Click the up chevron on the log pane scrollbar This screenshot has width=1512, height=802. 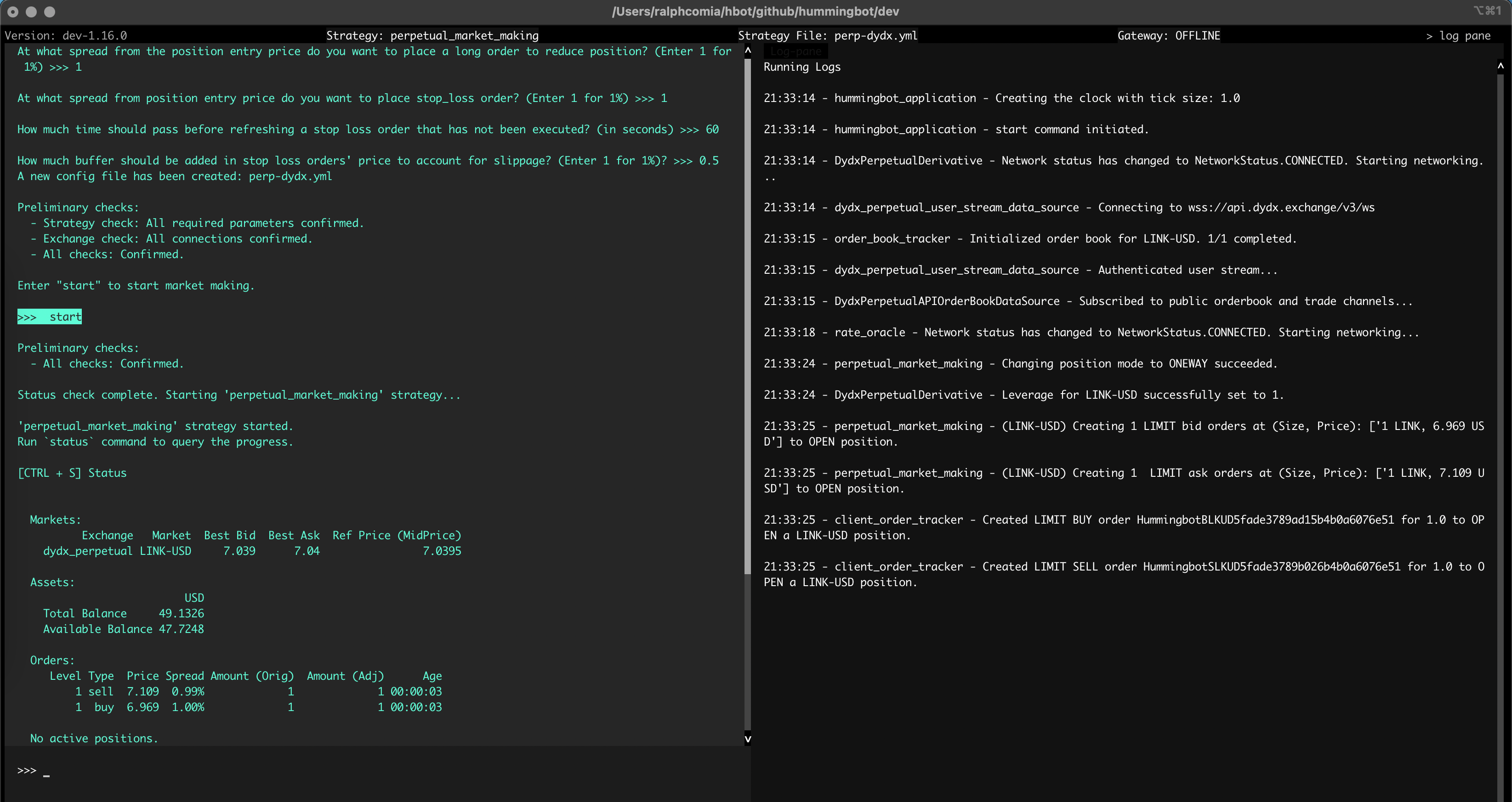pos(1500,66)
